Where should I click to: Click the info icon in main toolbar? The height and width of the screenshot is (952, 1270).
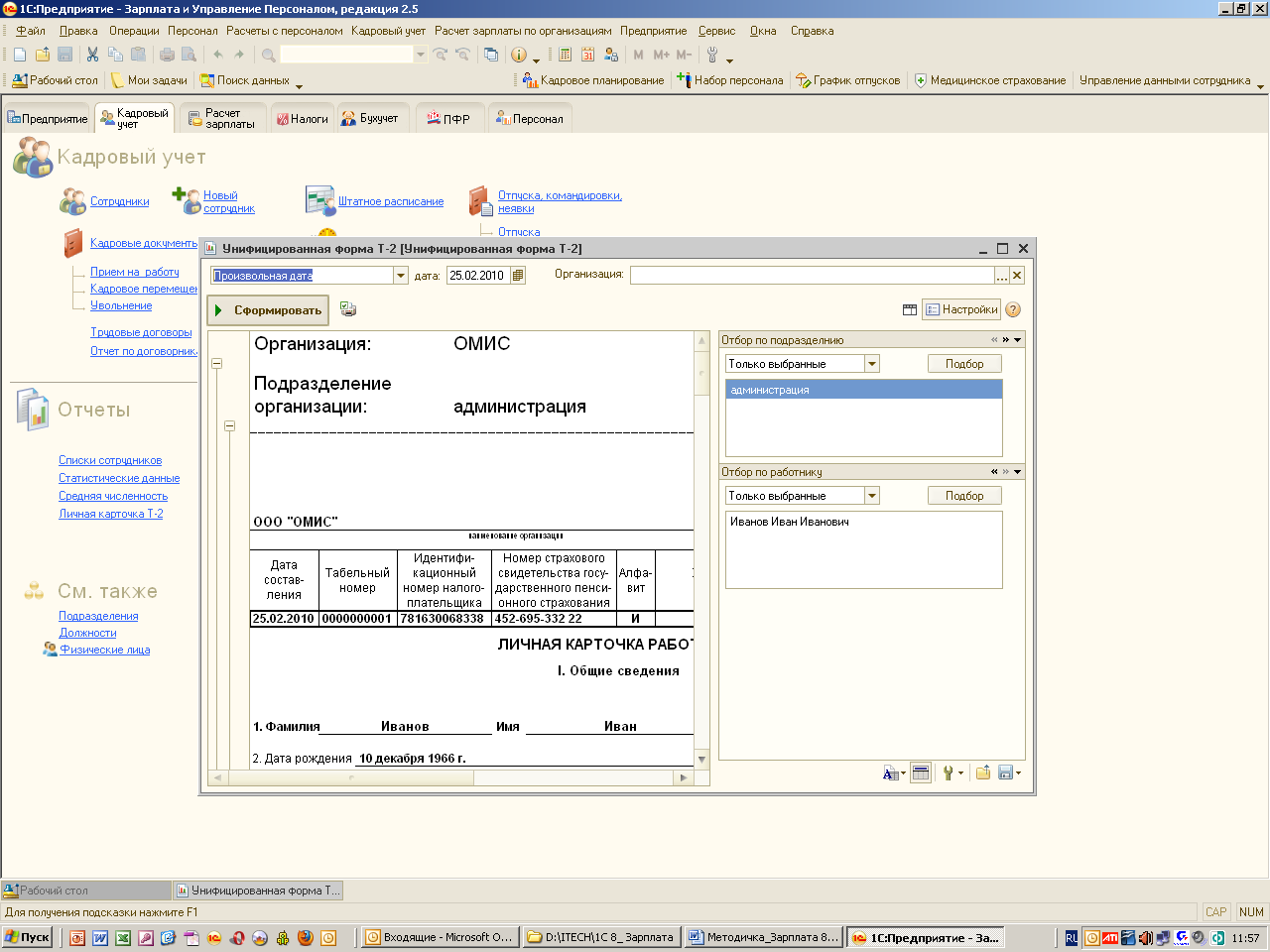[x=518, y=55]
